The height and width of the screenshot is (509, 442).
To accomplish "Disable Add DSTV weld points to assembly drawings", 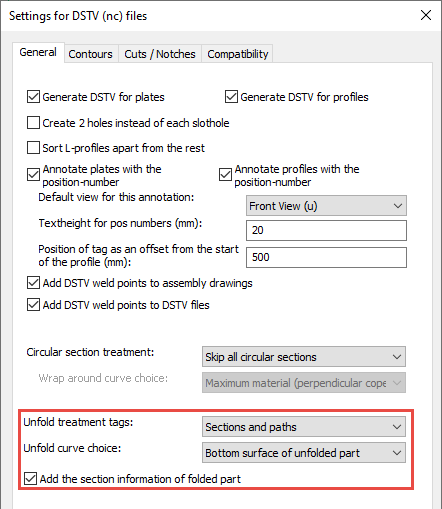I will [x=33, y=283].
